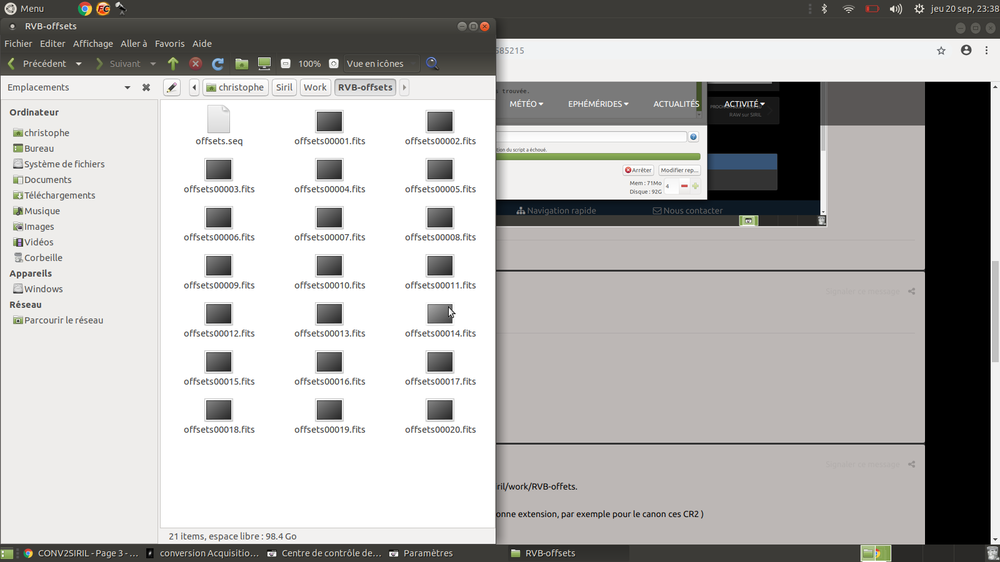Select RVB-offsets path bar button
1000x562 pixels.
click(x=365, y=87)
